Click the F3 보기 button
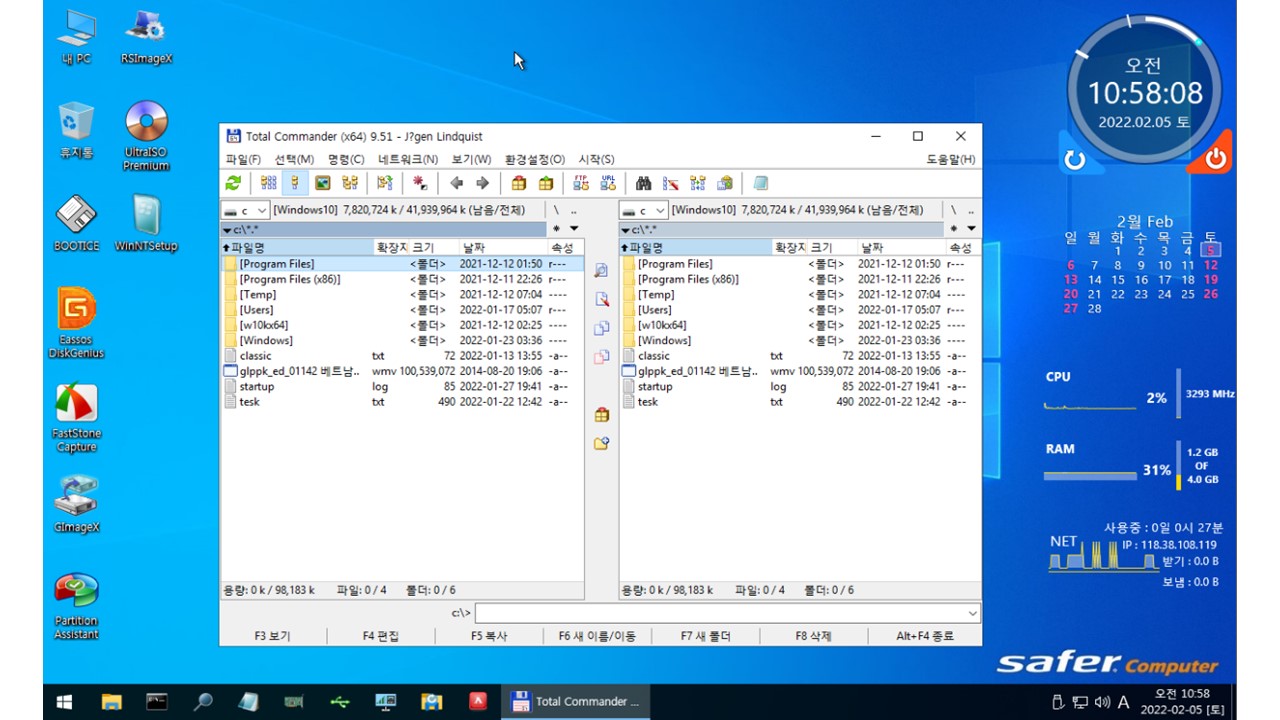The height and width of the screenshot is (720, 1280). (x=273, y=636)
